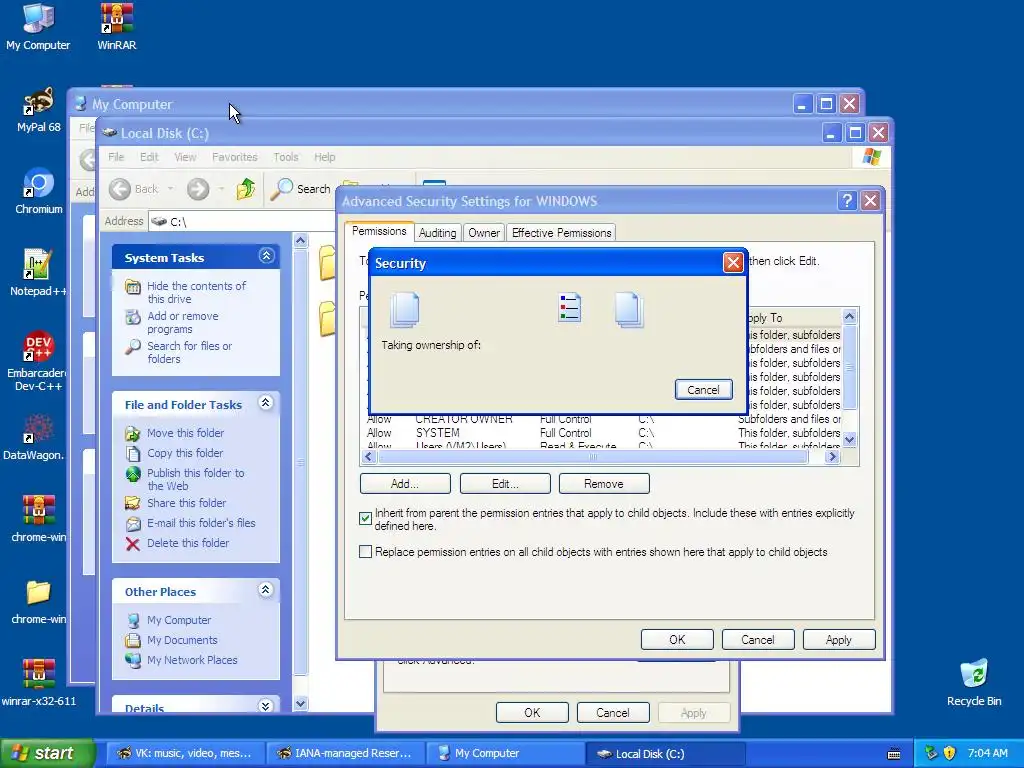Viewport: 1024px width, 768px height.
Task: Open the MyPal 68 browser shortcut
Action: (38, 109)
